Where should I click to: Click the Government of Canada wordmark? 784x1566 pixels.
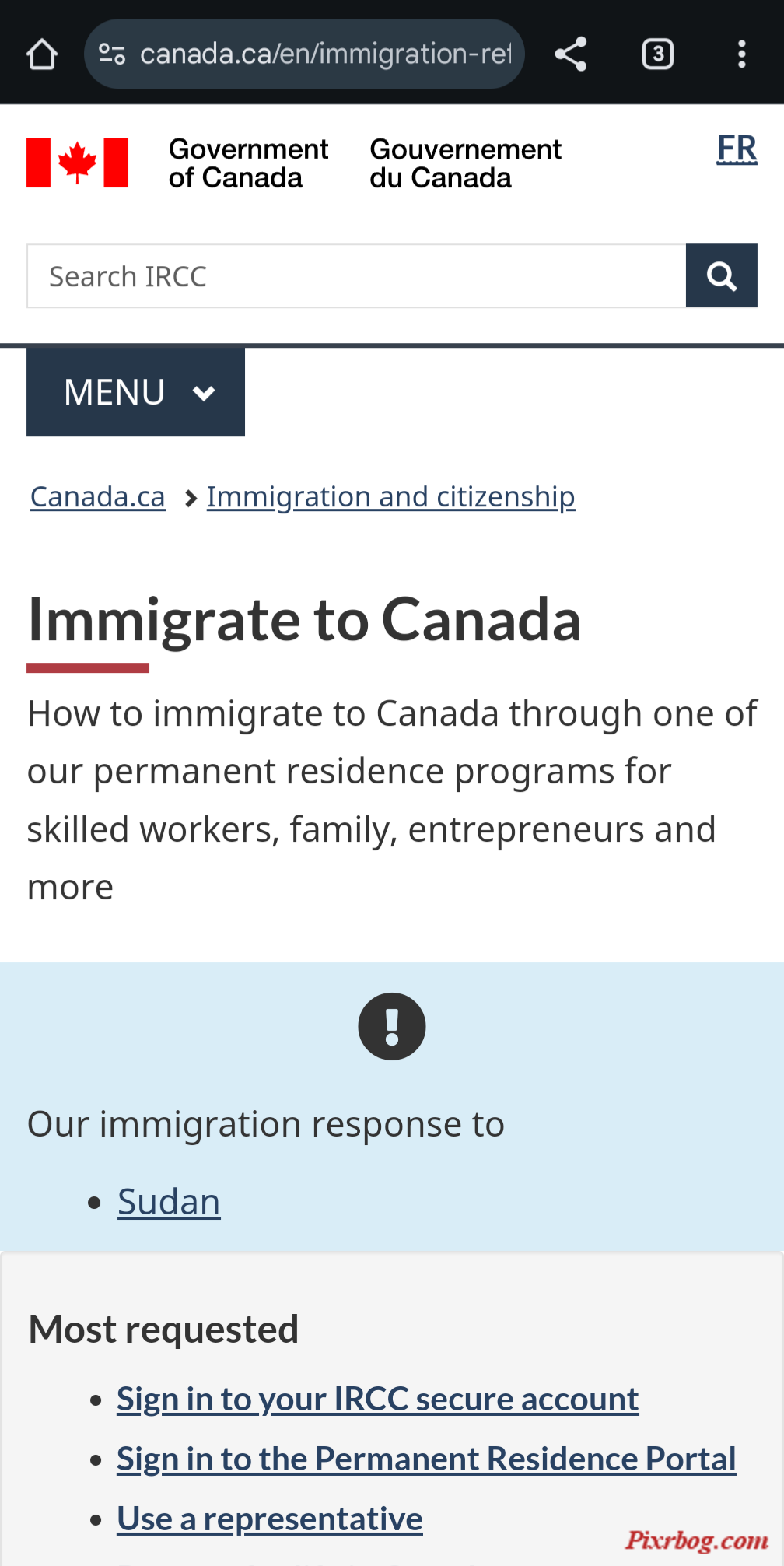(249, 163)
